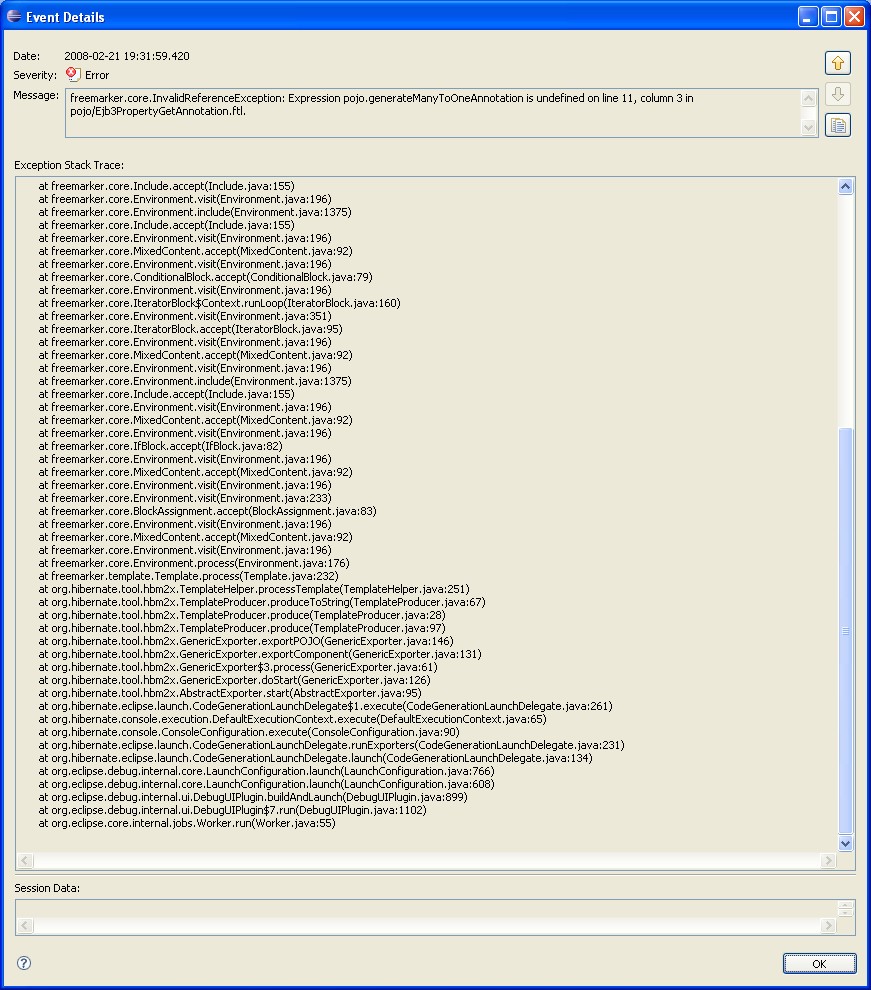This screenshot has height=990, width=871.
Task: Select line 'TemplateProducer.produceToString(TemplateProducer.java:67)'
Action: (262, 602)
